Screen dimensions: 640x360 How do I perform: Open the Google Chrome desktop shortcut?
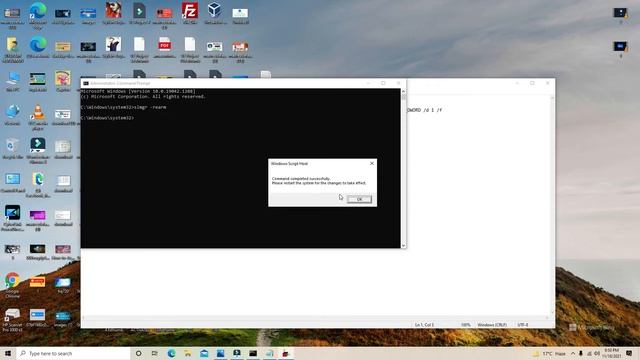[12, 285]
